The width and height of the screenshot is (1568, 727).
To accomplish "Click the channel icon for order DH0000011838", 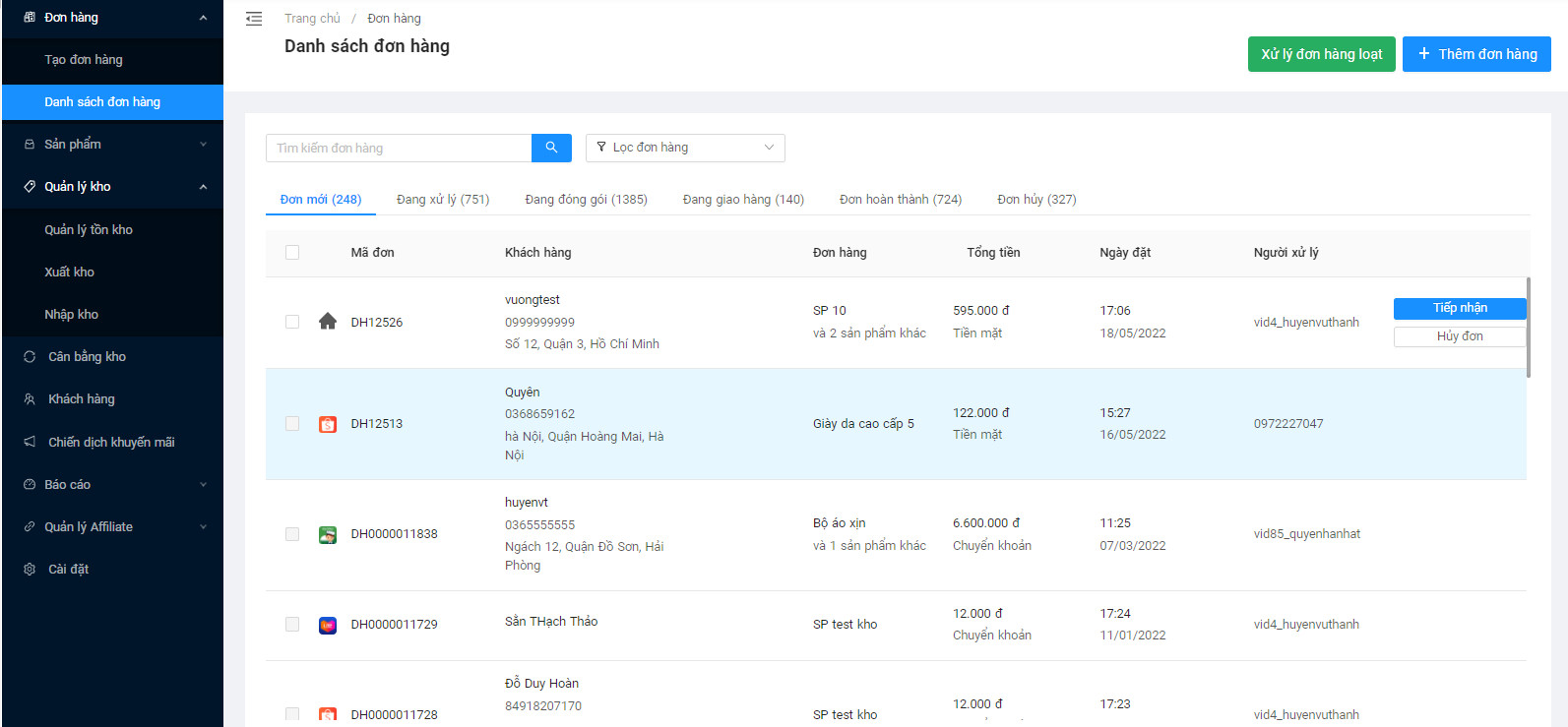I will (x=328, y=534).
